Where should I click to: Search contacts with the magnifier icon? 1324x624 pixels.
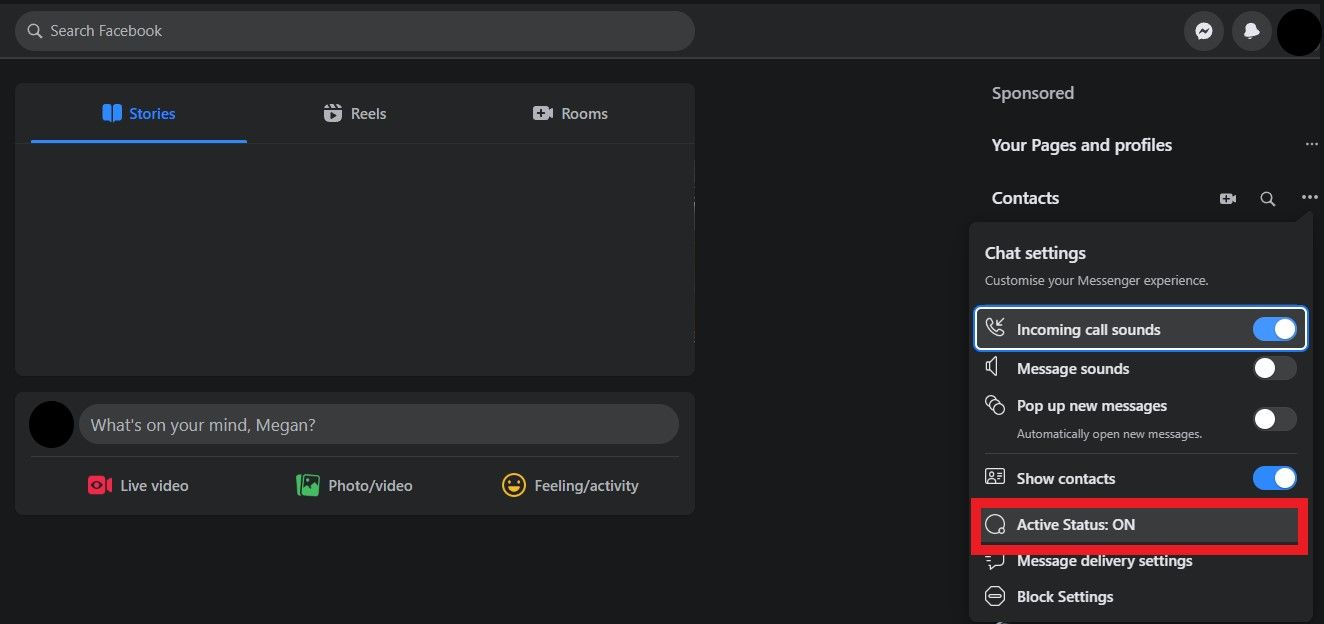coord(1267,199)
